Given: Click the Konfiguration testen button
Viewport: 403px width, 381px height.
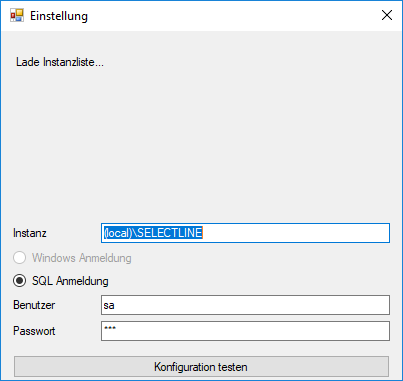Looking at the screenshot, I should [x=201, y=366].
